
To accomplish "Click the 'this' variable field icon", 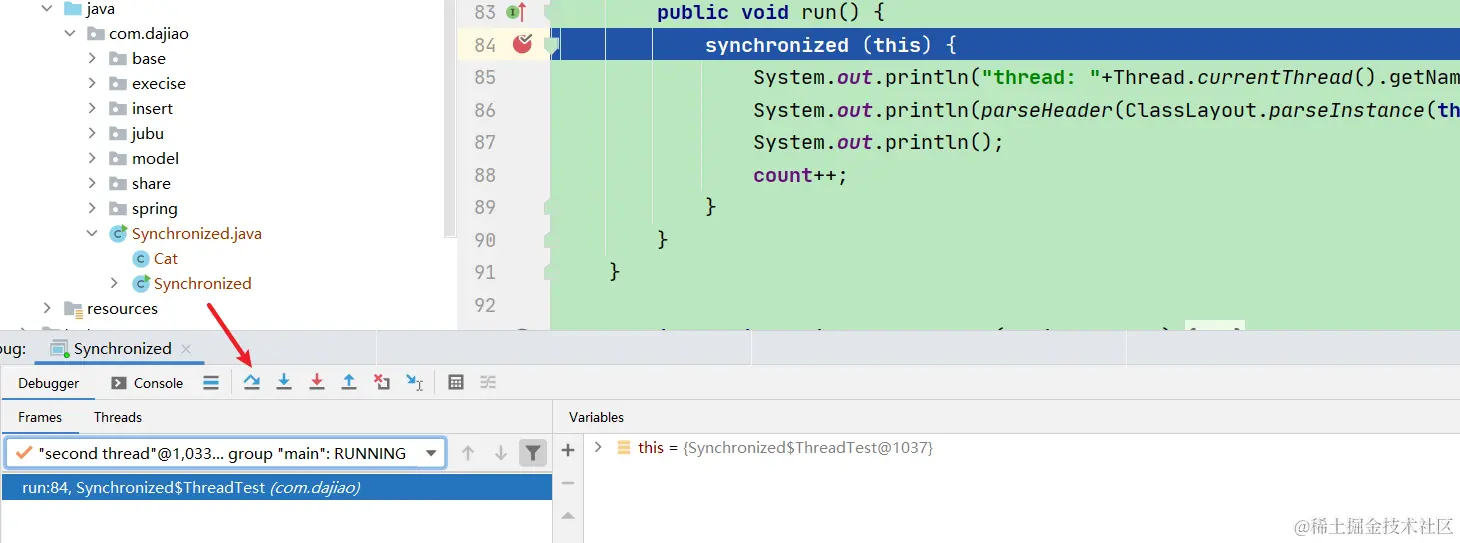I will coord(623,448).
